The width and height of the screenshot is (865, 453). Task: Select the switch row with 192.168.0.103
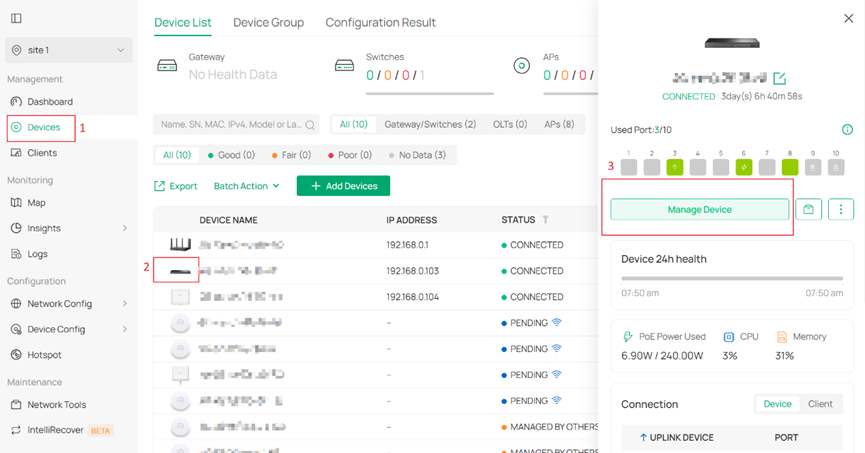coord(375,271)
